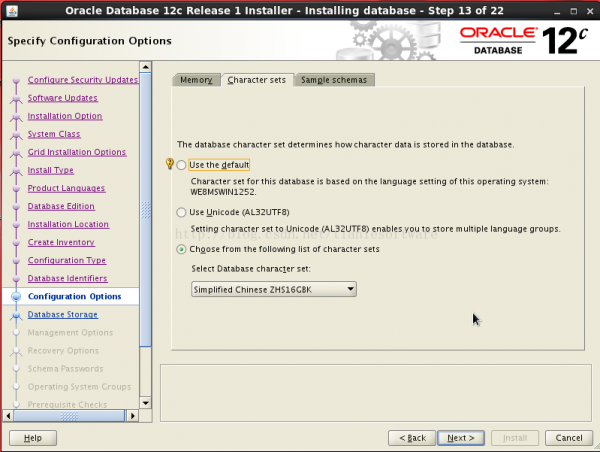Click the Configuration Options step bullet icon
The image size is (600, 452).
point(16,297)
